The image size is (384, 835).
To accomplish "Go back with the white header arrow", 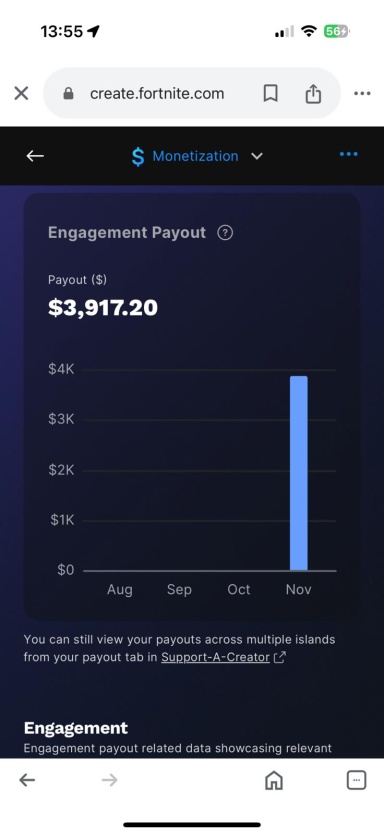I will click(x=35, y=155).
